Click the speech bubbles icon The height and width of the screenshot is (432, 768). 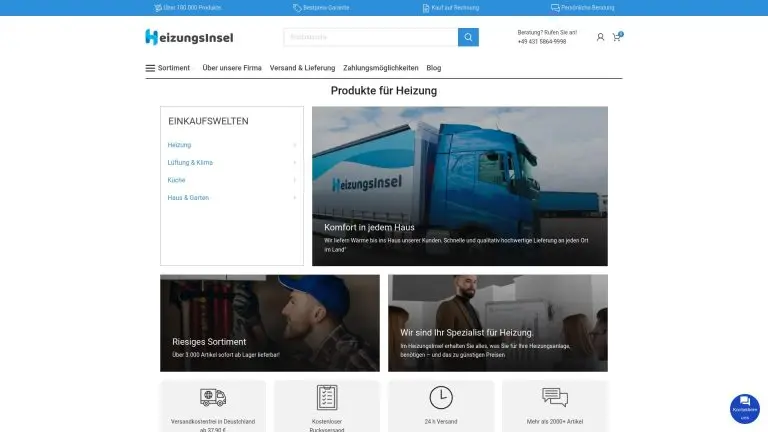point(554,397)
